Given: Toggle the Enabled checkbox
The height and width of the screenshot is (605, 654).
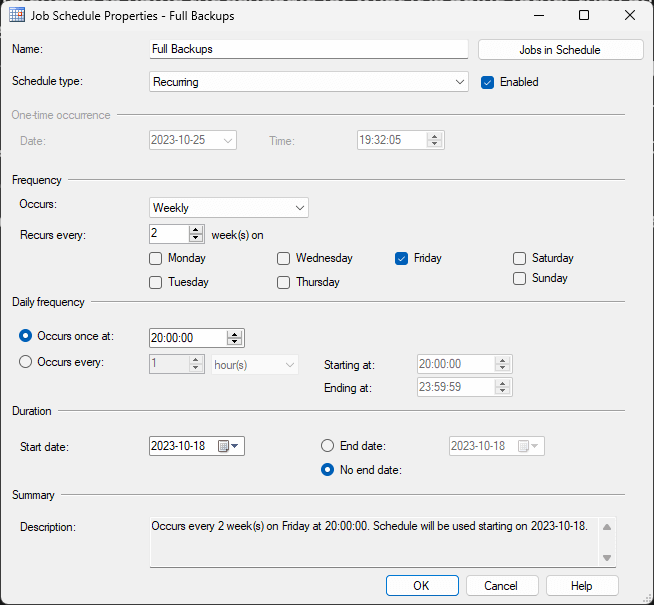Looking at the screenshot, I should point(488,82).
